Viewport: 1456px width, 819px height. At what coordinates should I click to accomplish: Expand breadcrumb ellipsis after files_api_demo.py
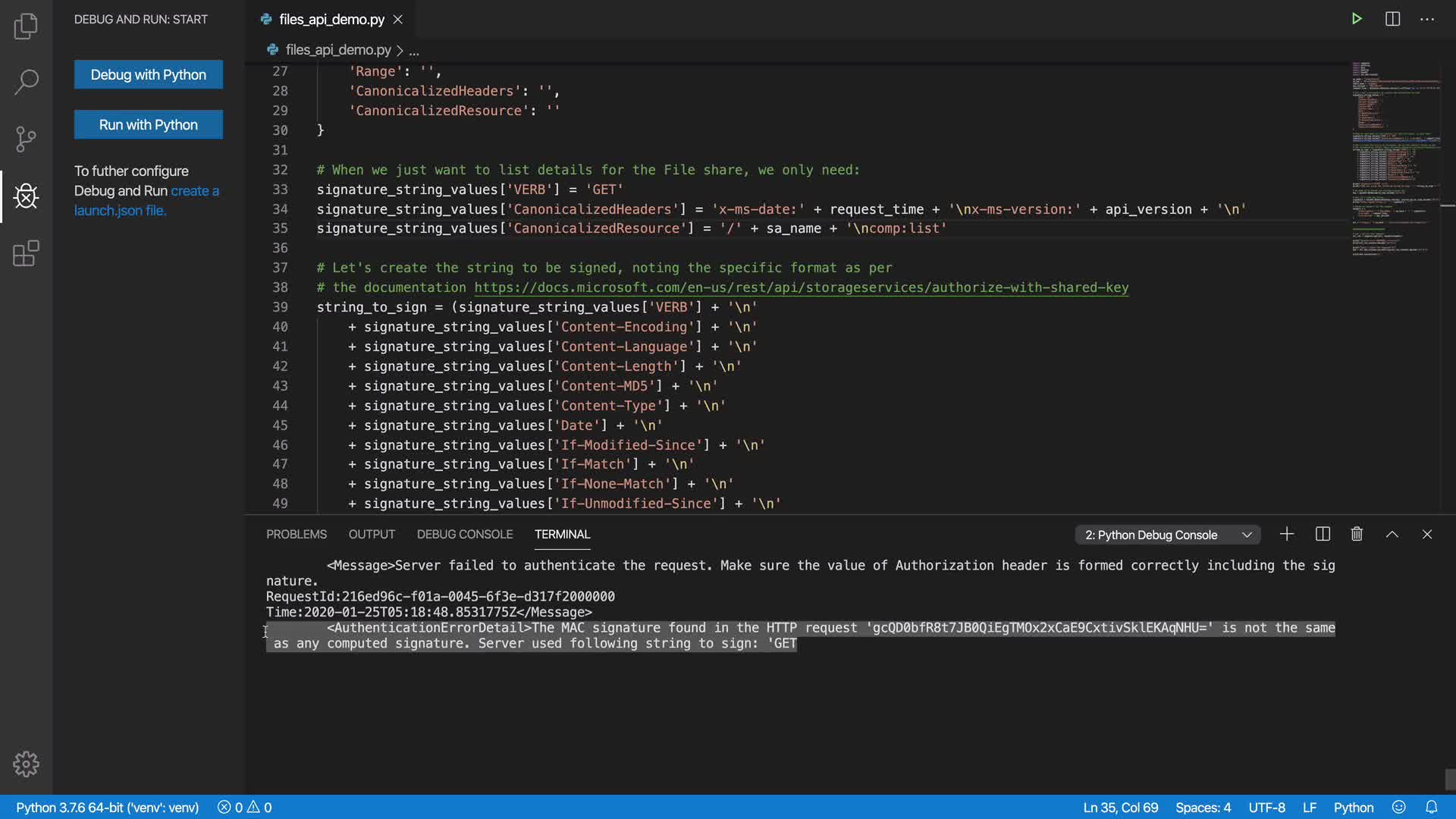pyautogui.click(x=414, y=51)
